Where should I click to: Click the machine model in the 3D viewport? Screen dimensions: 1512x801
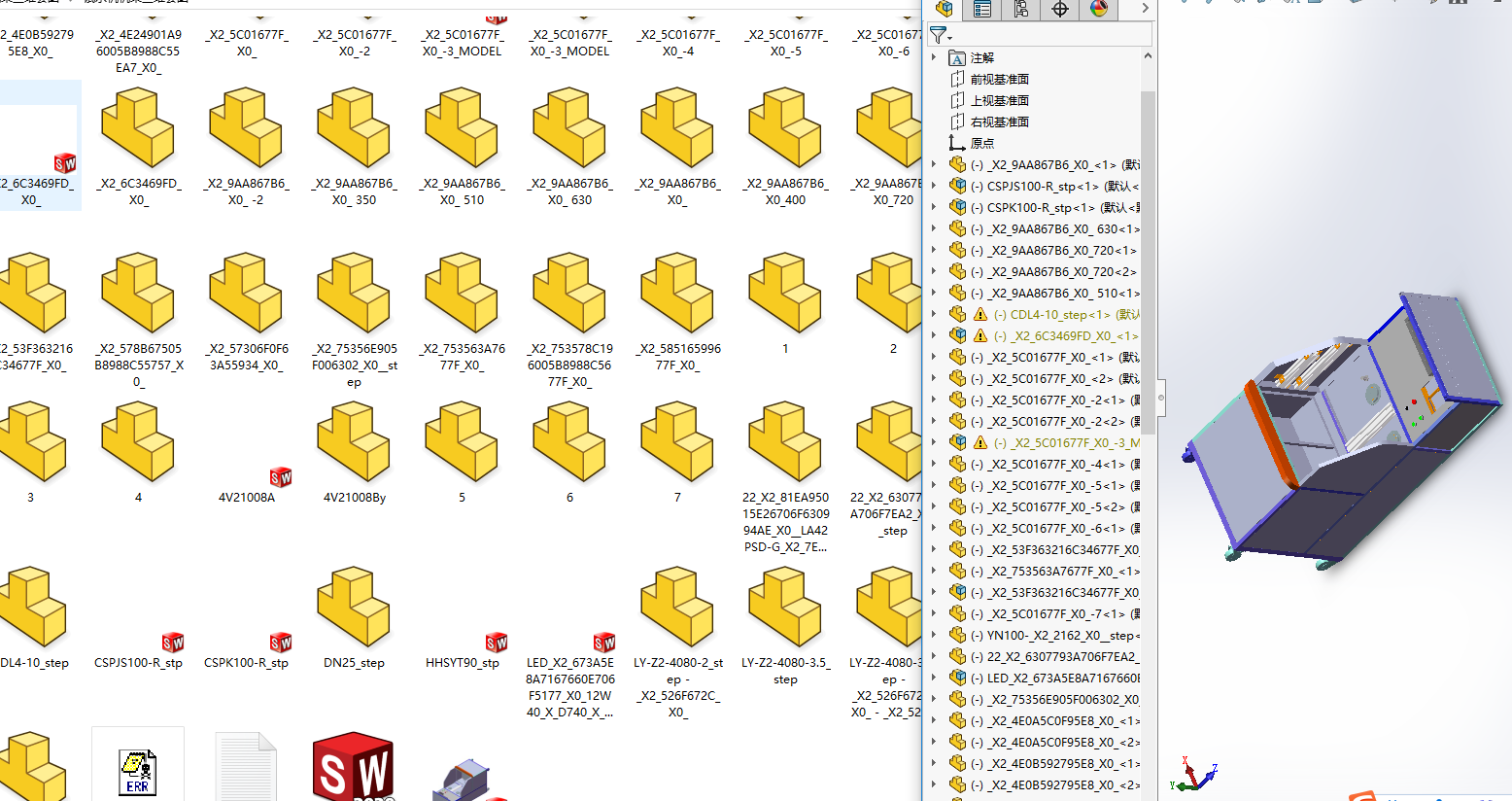(1341, 433)
